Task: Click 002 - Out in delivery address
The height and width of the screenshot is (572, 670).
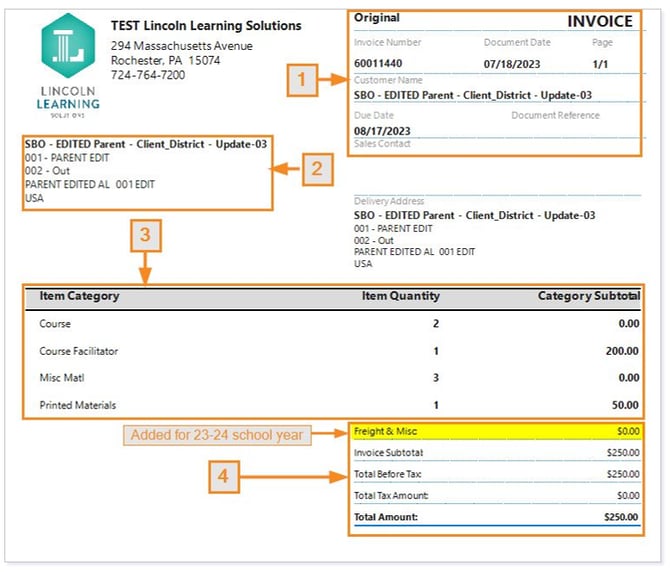Action: pos(373,241)
